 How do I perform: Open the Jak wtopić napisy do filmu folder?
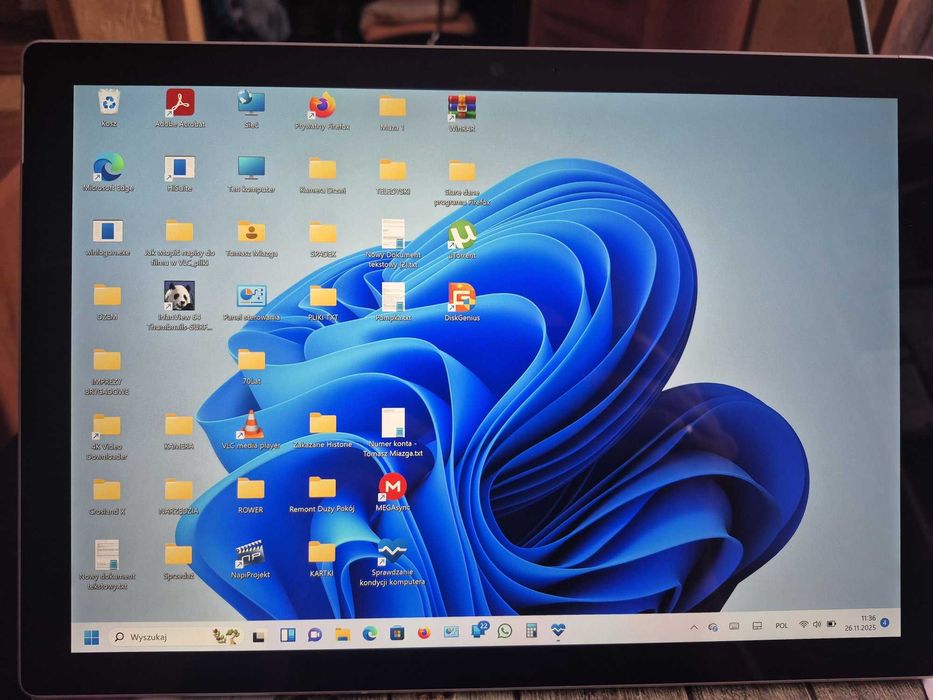click(179, 243)
